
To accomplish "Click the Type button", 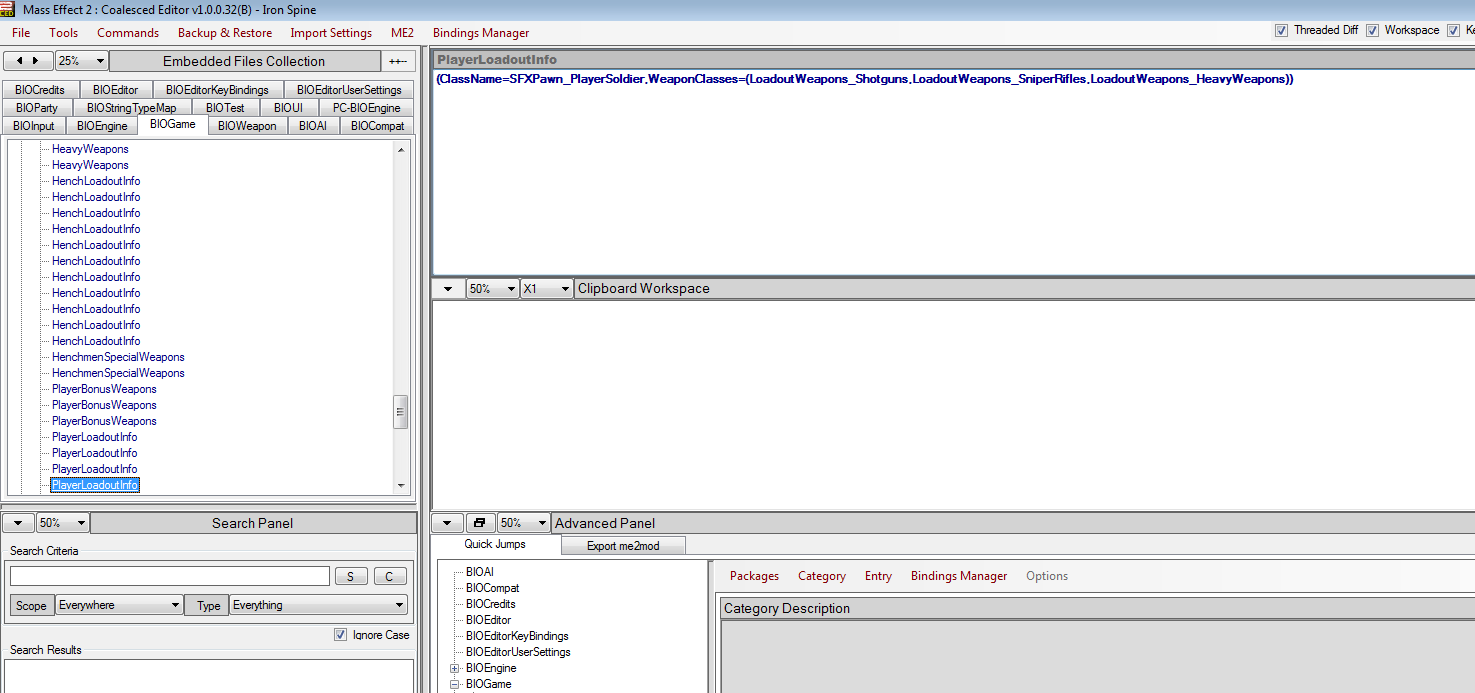I will pyautogui.click(x=209, y=605).
